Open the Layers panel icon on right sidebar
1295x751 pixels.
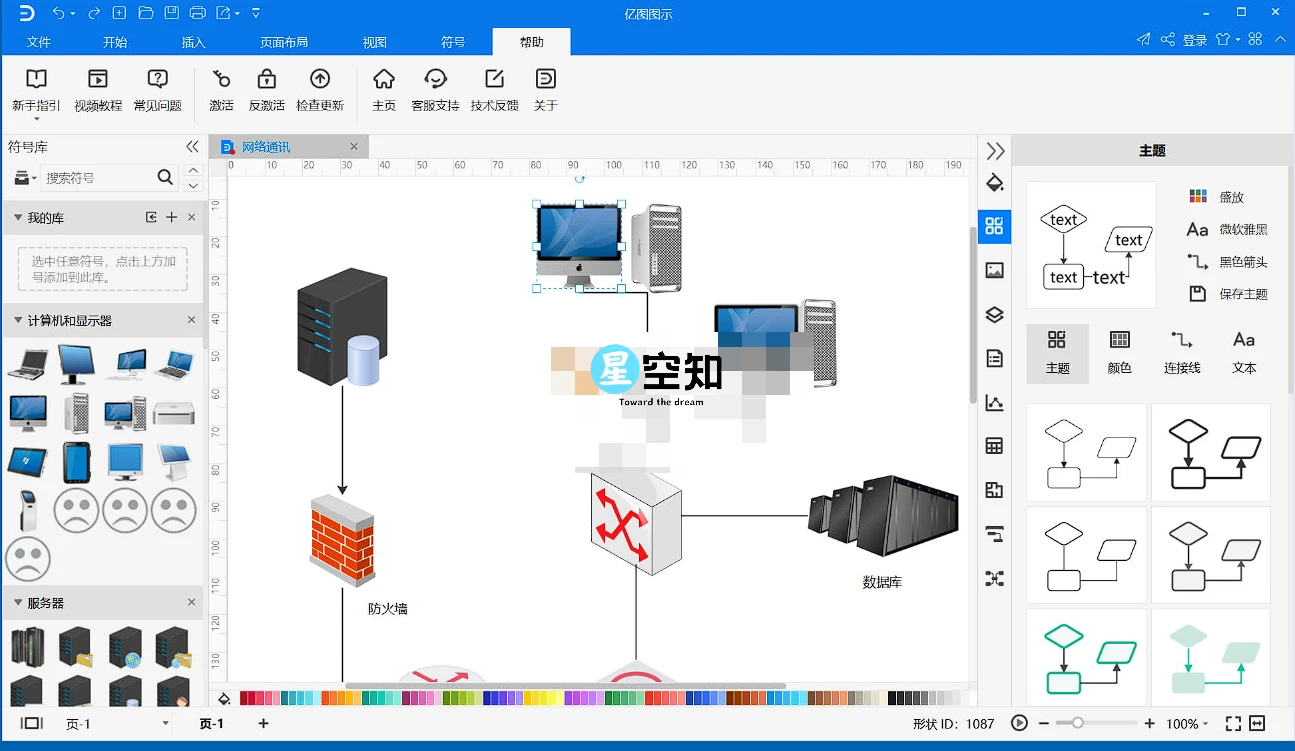(x=994, y=314)
